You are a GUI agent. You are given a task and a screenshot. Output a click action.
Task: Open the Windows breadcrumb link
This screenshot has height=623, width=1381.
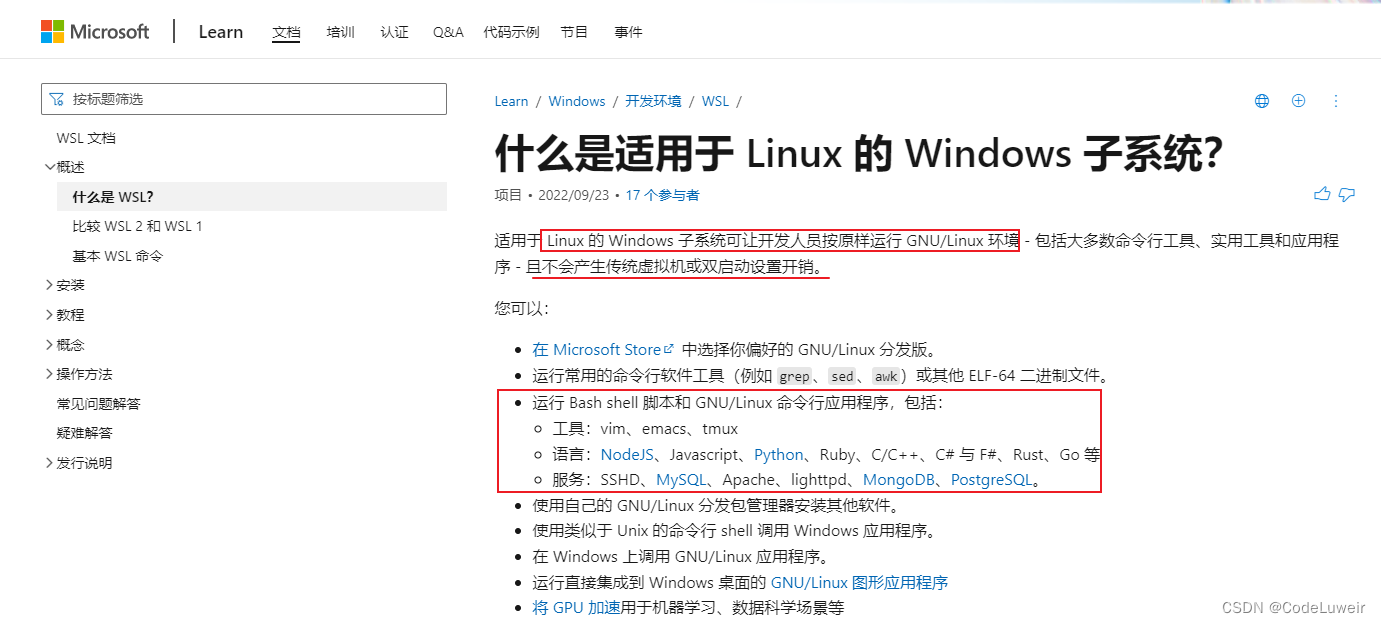(577, 100)
